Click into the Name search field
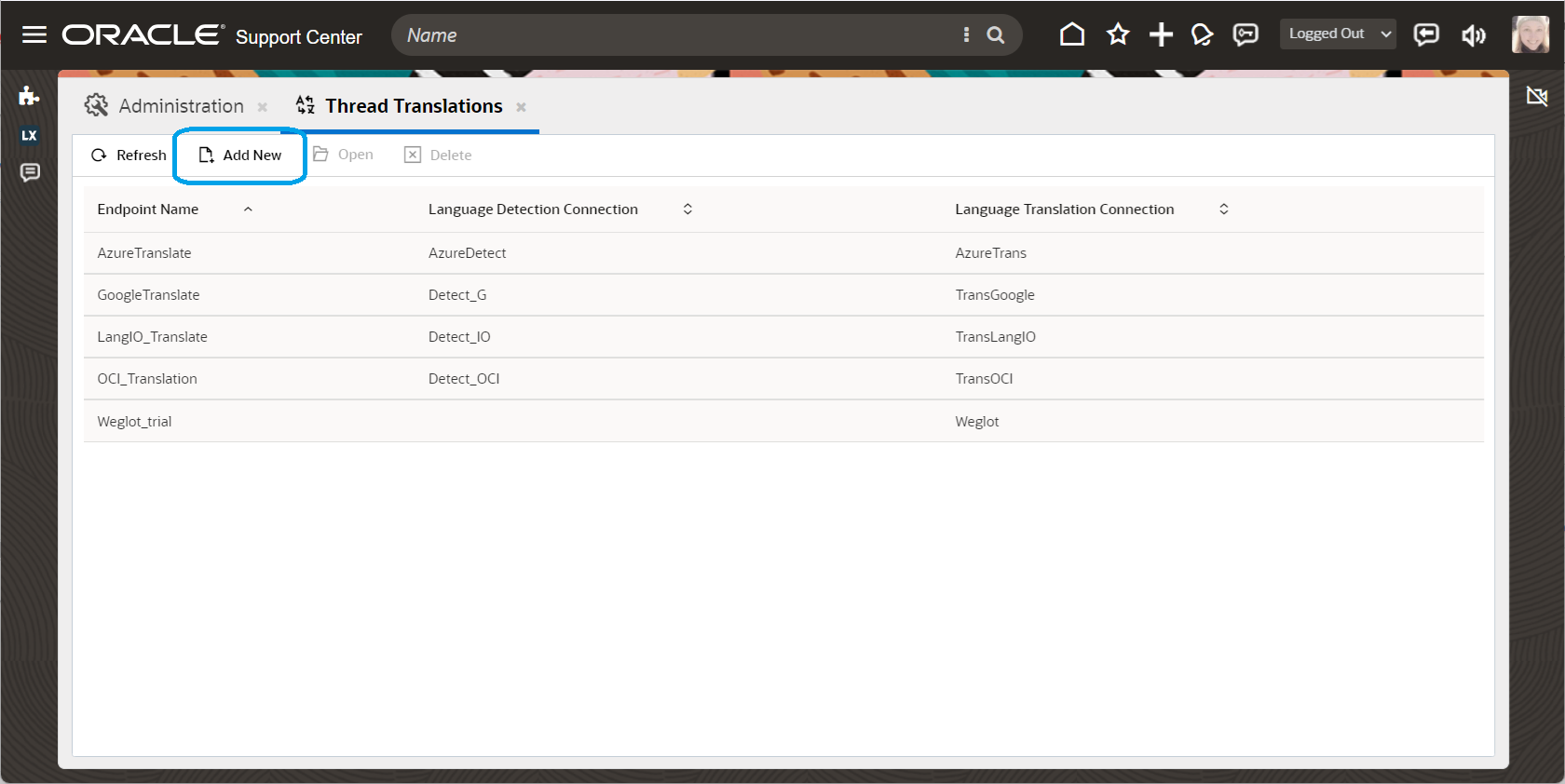 [x=680, y=35]
